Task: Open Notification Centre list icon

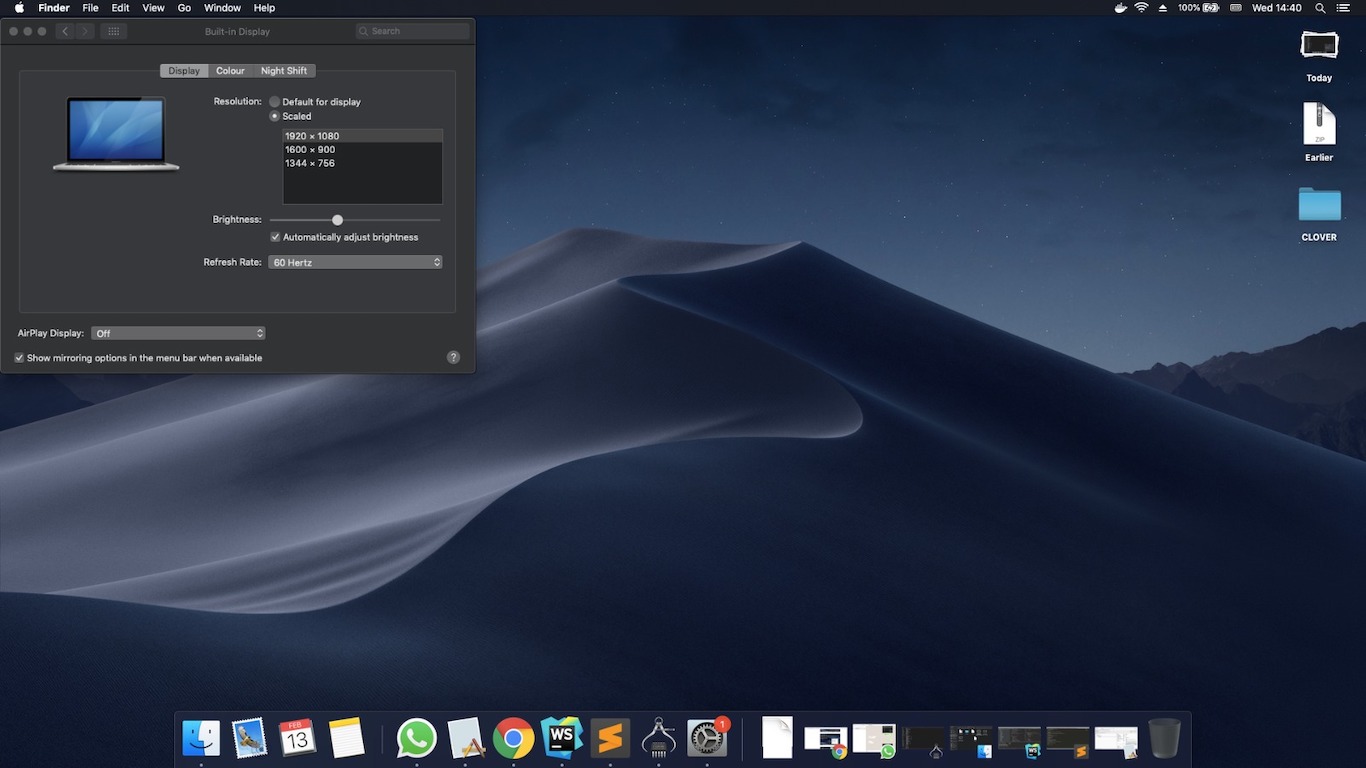Action: coord(1342,8)
